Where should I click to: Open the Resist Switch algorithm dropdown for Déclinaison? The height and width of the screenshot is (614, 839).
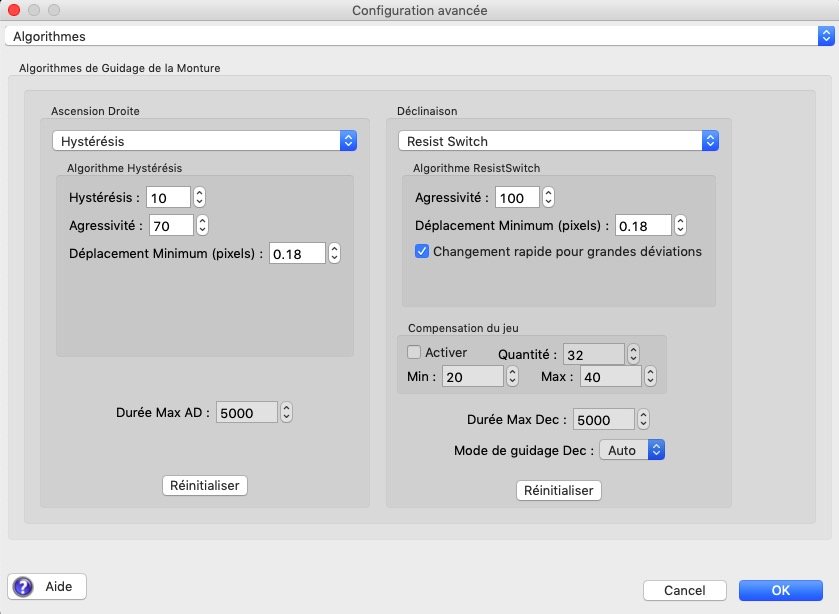tap(558, 141)
